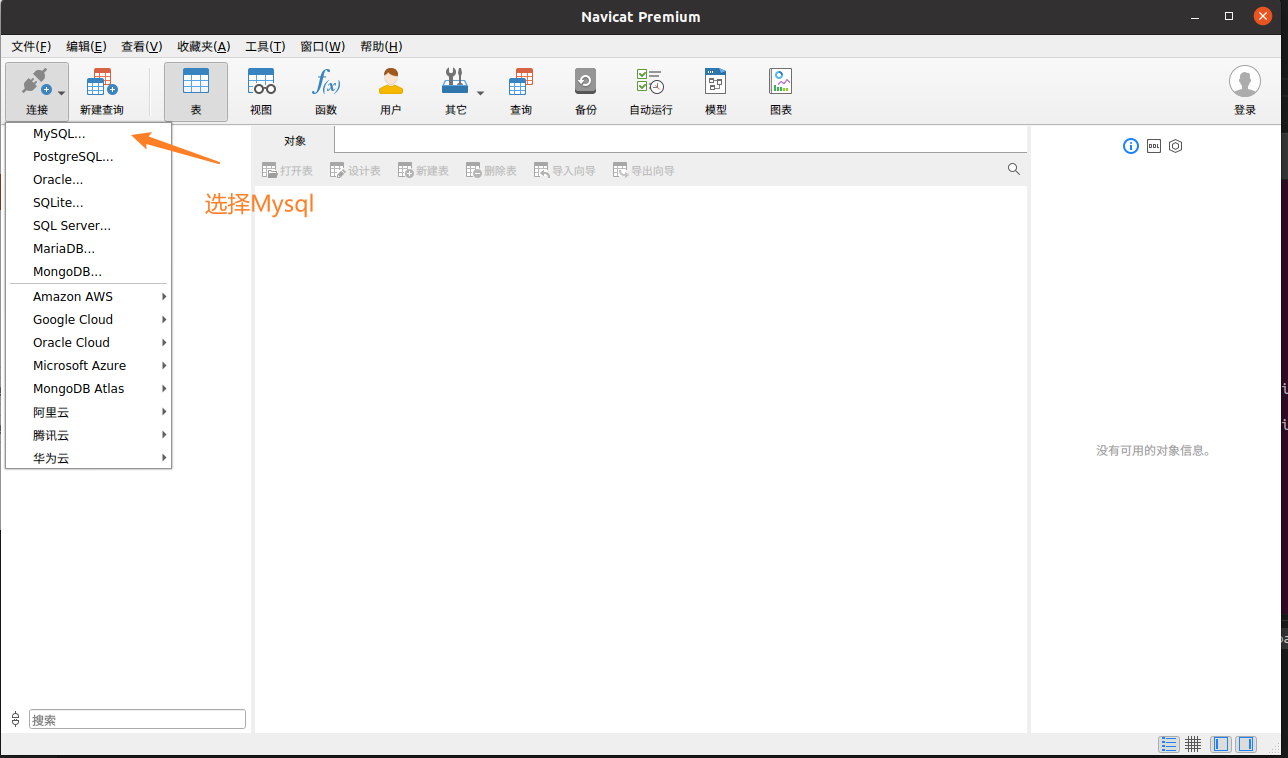Click the 登录 avatar icon
1288x758 pixels.
1245,82
